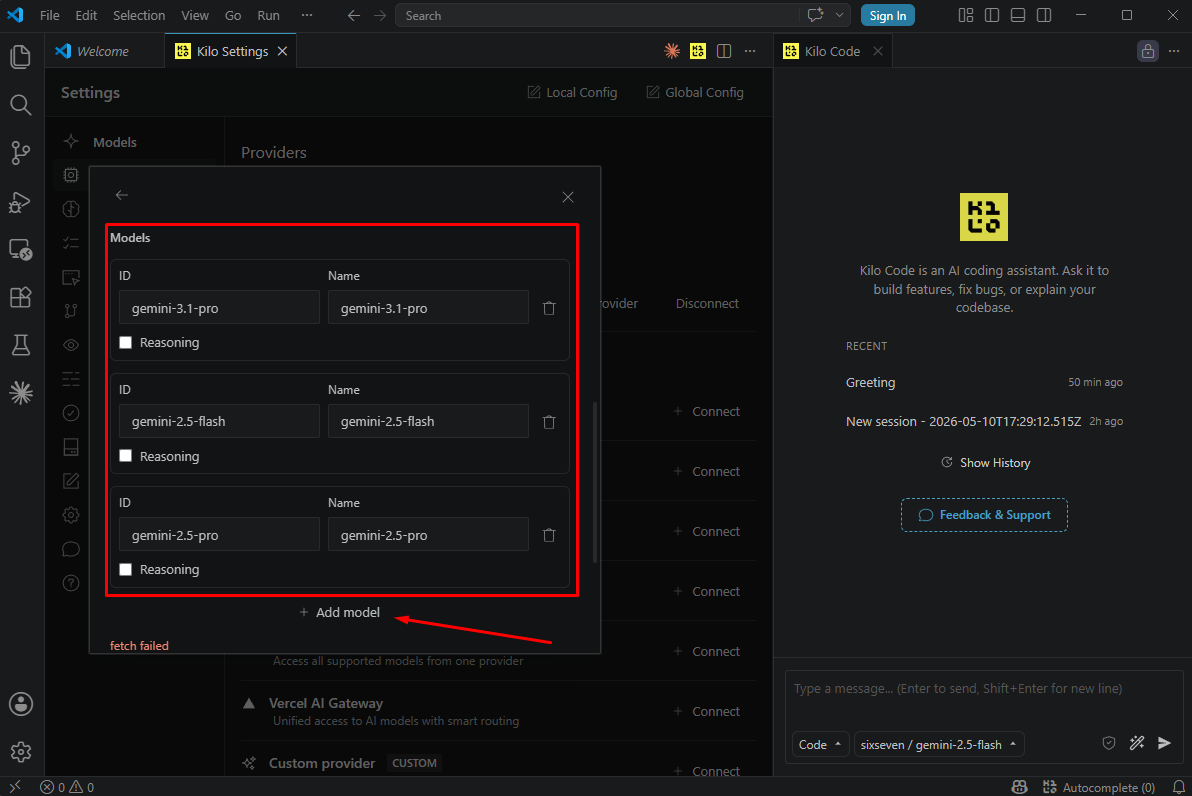The width and height of the screenshot is (1192, 796).
Task: Open the Claude starburst view in activity bar
Action: coord(21,392)
